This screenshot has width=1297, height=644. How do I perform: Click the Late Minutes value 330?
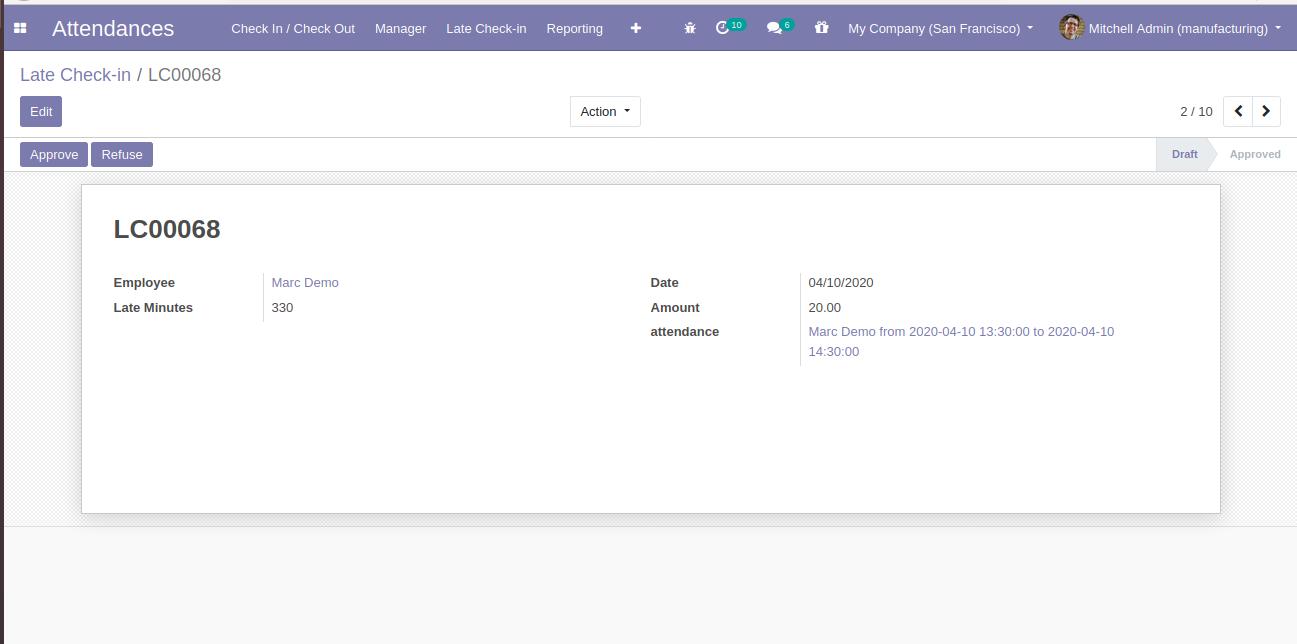282,308
